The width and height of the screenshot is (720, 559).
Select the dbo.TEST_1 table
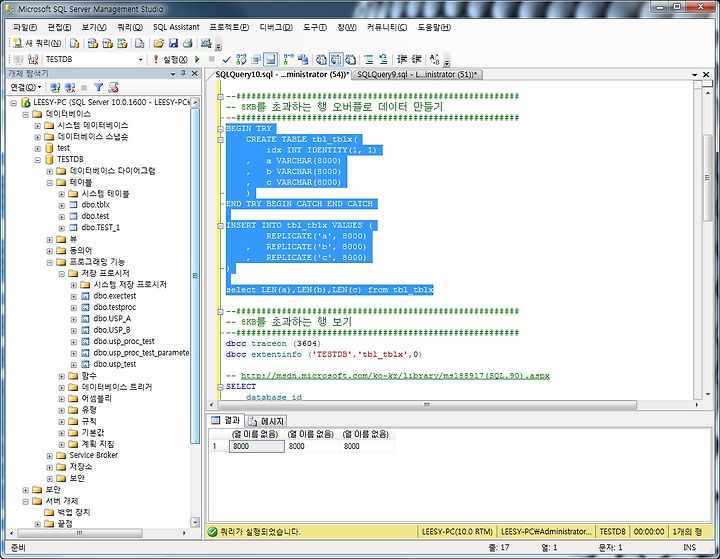(x=100, y=227)
